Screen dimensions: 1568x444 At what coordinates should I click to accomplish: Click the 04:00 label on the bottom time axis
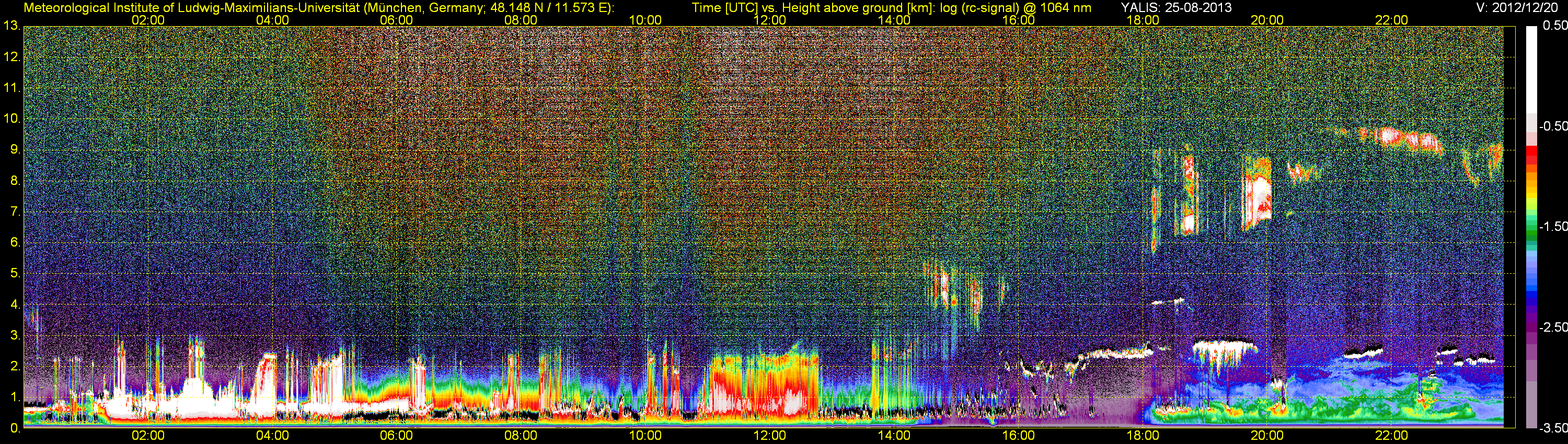click(272, 436)
